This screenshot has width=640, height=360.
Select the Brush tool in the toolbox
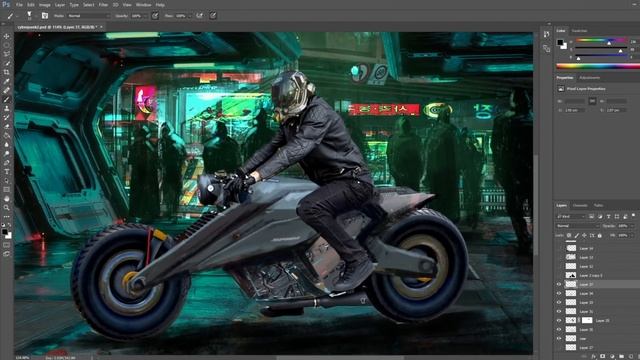(7, 99)
